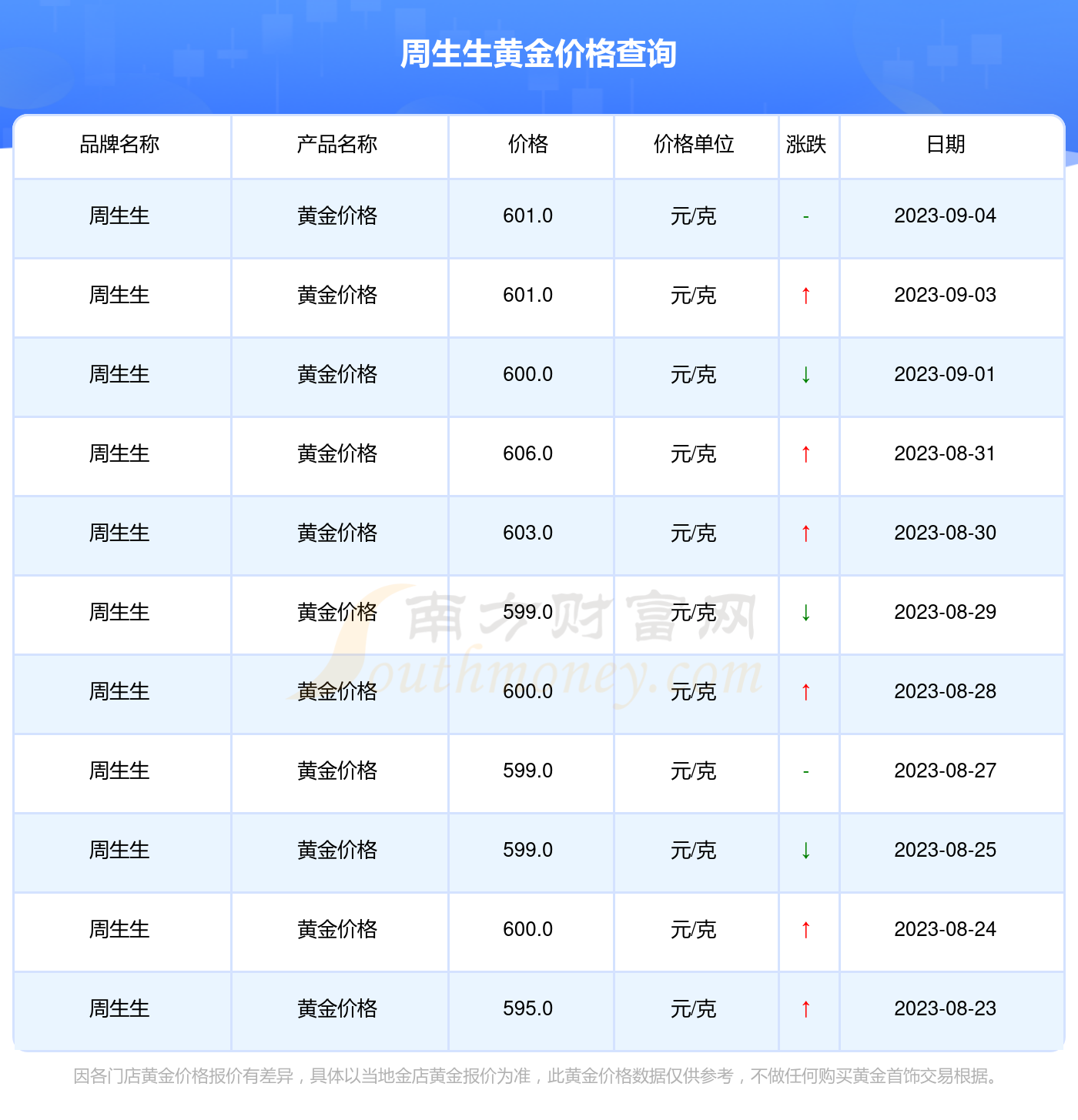Image resolution: width=1078 pixels, height=1120 pixels.
Task: Select the 涨跌 column header
Action: [x=806, y=144]
